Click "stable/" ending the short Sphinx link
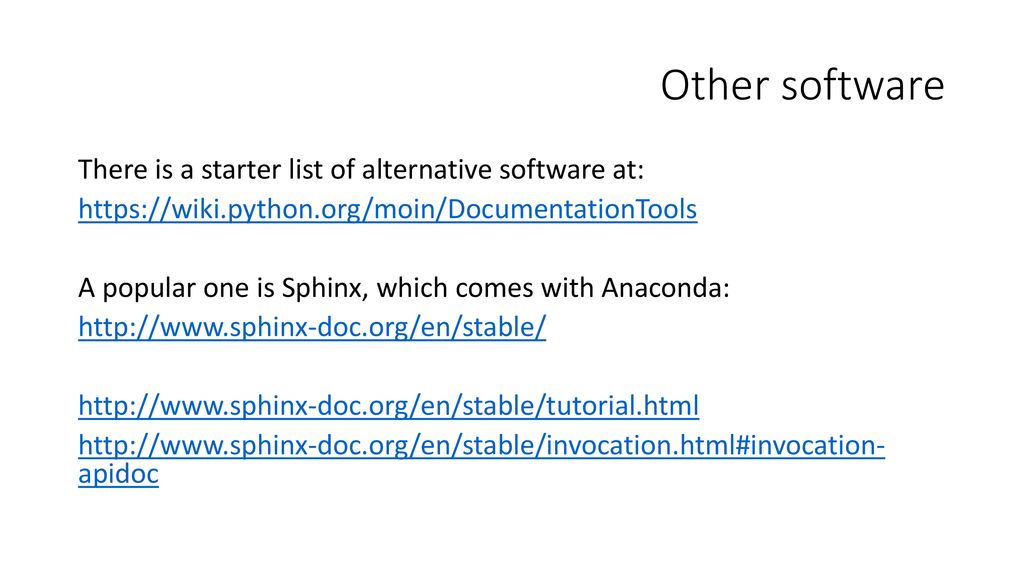 pos(504,327)
